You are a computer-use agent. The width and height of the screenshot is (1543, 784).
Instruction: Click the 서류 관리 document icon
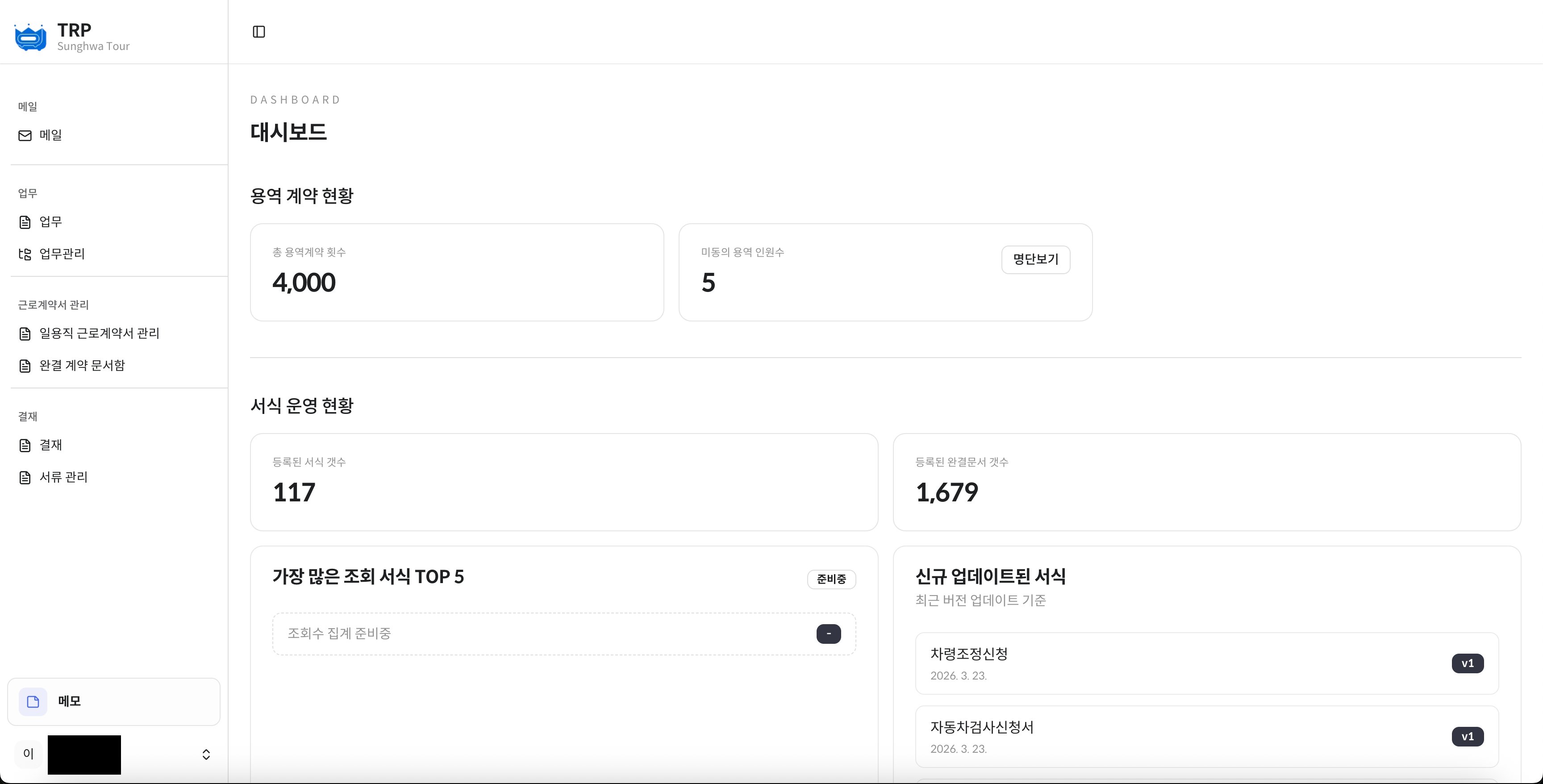coord(24,477)
